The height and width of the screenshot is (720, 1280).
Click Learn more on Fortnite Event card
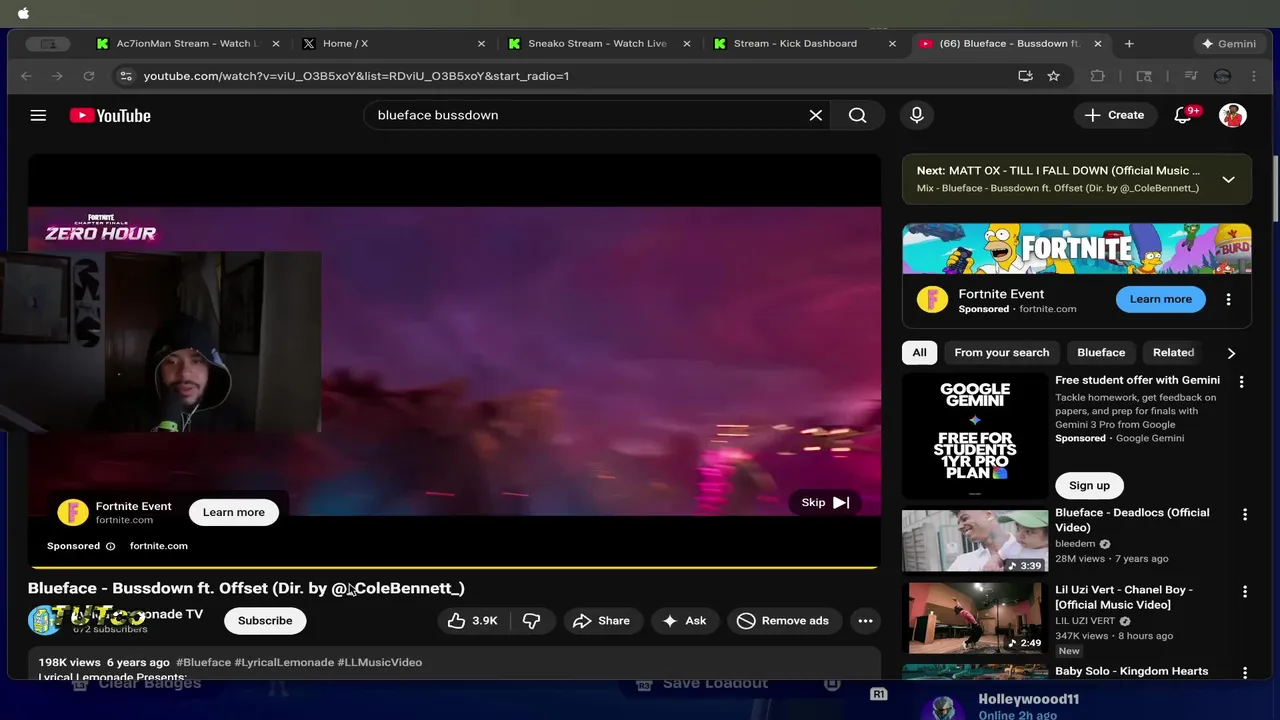1161,299
